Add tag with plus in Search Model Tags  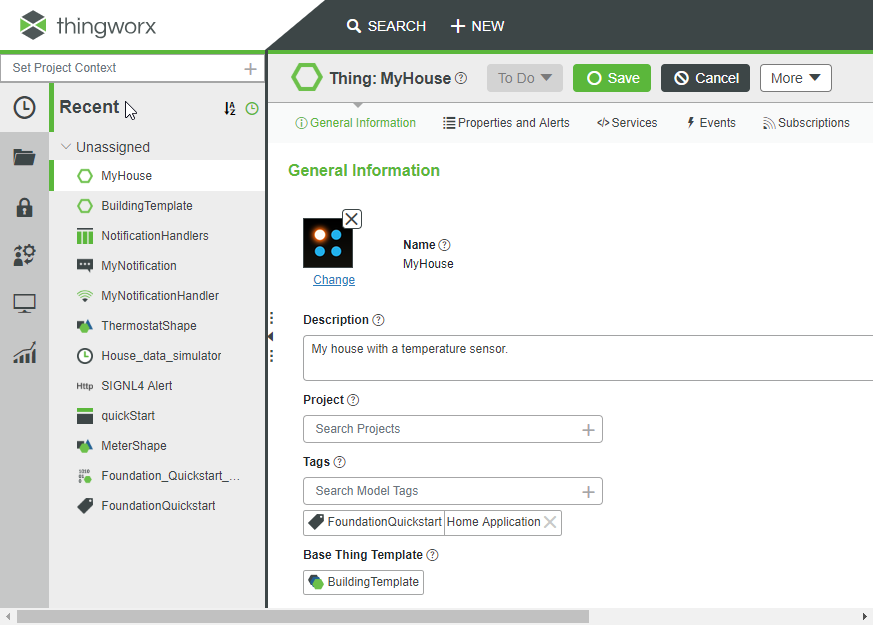click(588, 492)
